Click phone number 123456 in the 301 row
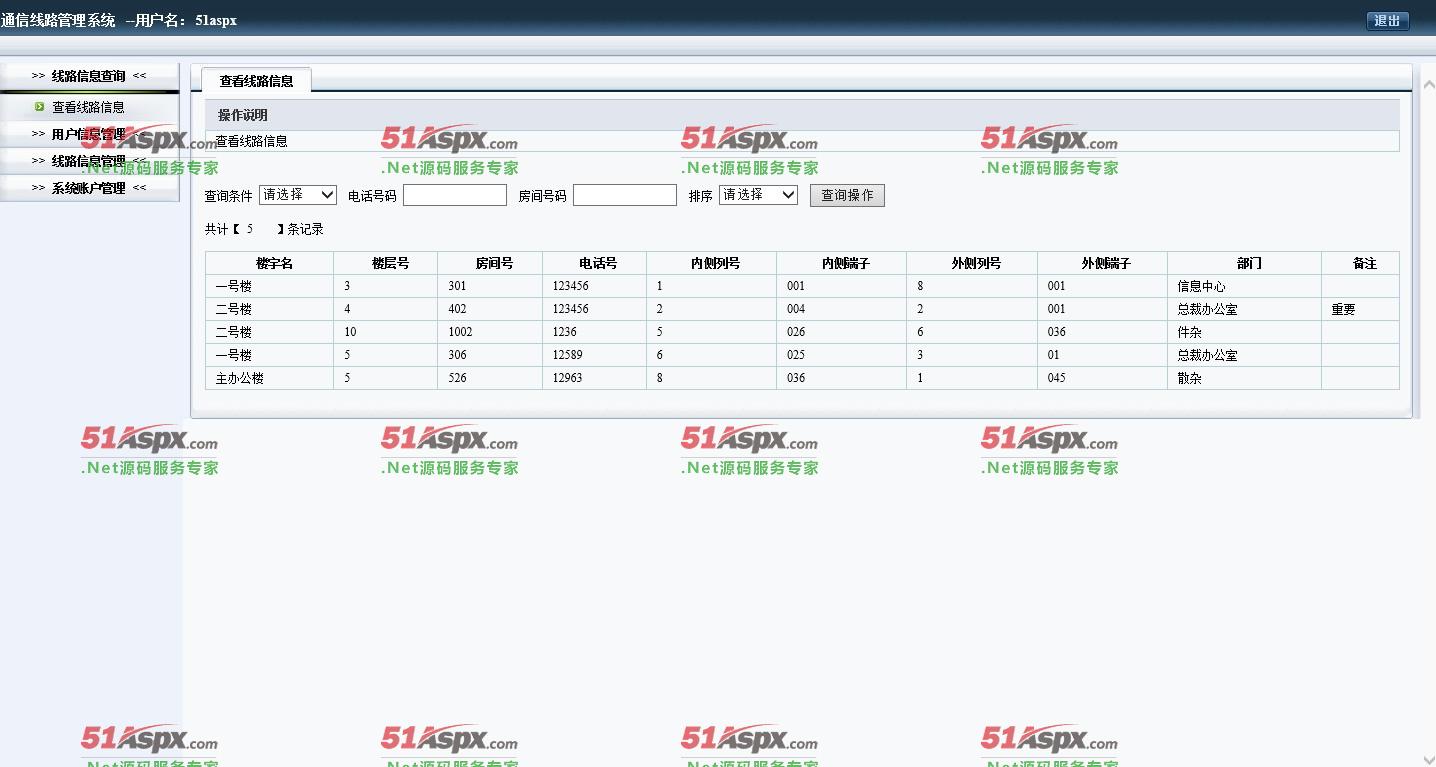This screenshot has width=1436, height=767. click(x=570, y=286)
